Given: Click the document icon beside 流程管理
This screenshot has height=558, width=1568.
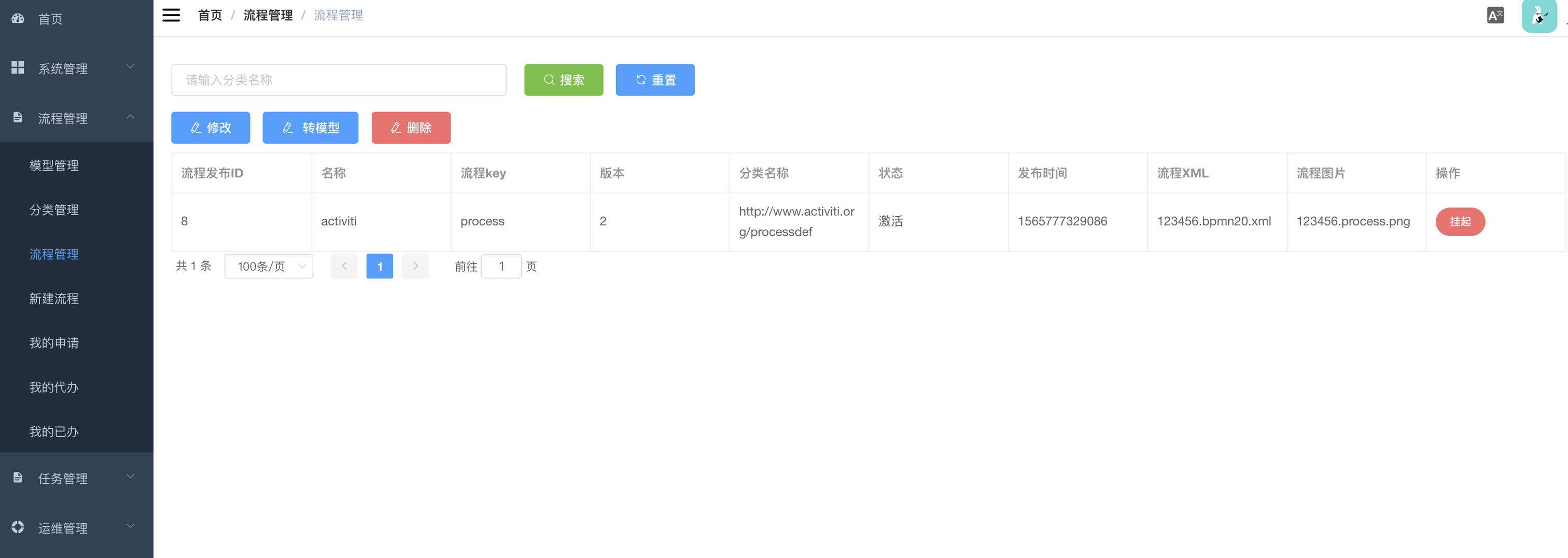Looking at the screenshot, I should [18, 117].
